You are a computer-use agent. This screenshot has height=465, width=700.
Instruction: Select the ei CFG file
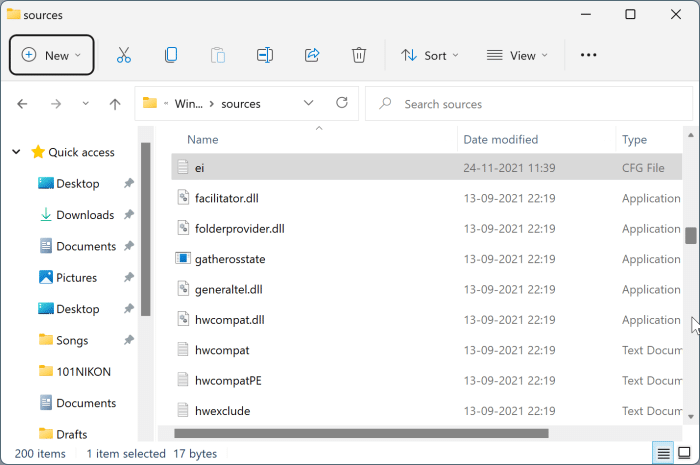click(x=426, y=168)
